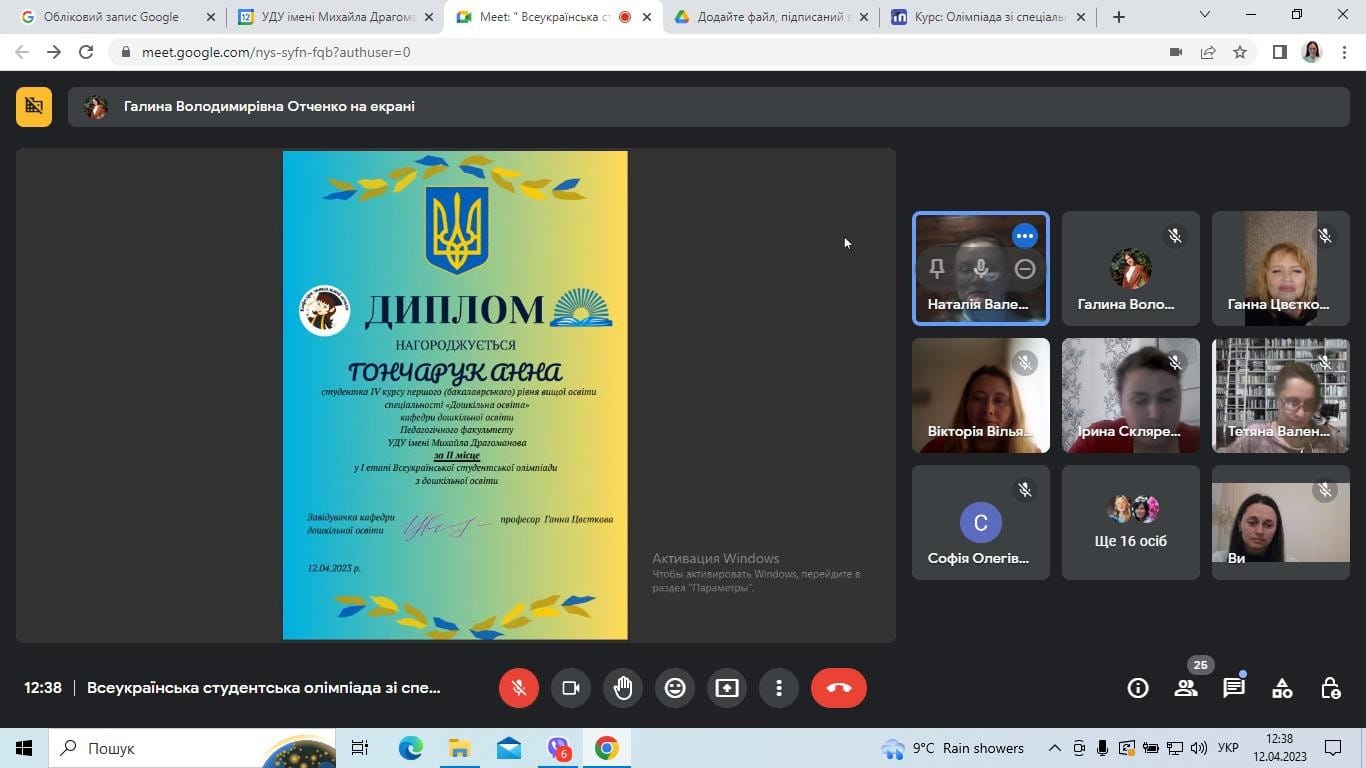Click the shared diploma presentation
Viewport: 1366px width, 768px height.
click(455, 395)
